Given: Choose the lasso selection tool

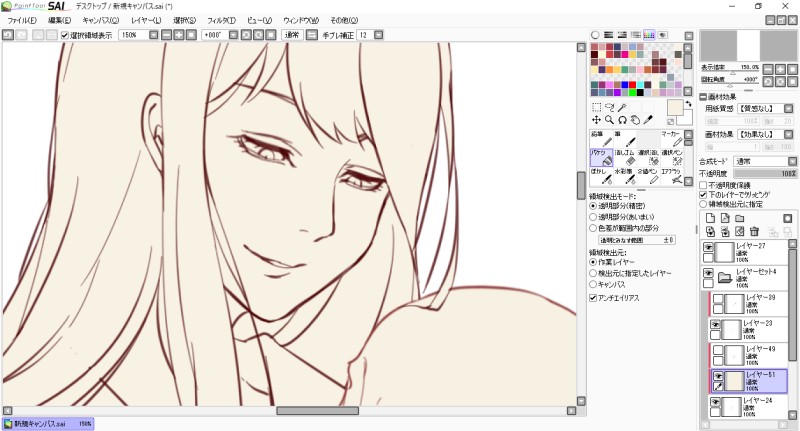Looking at the screenshot, I should (609, 107).
